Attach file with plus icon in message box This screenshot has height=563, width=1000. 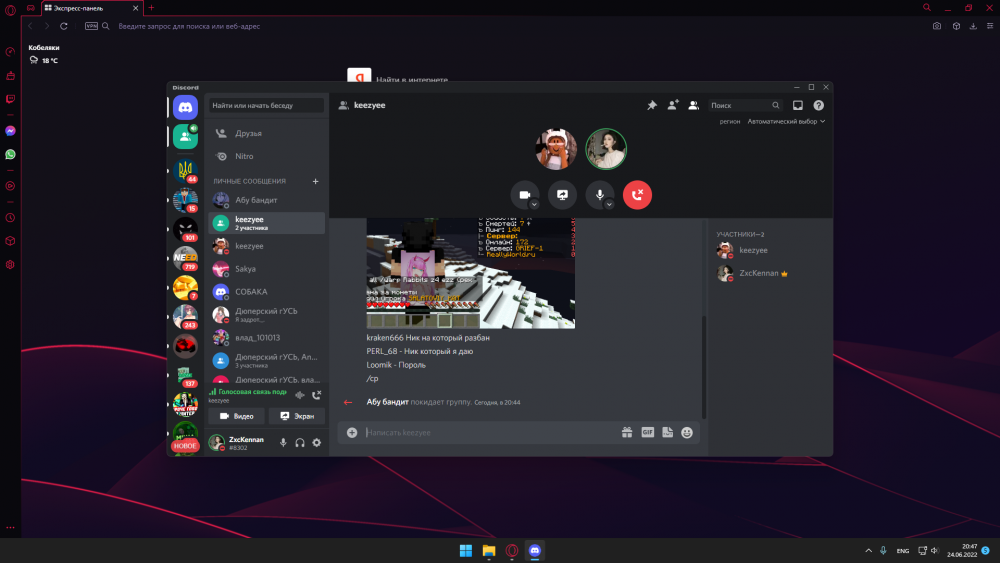352,432
